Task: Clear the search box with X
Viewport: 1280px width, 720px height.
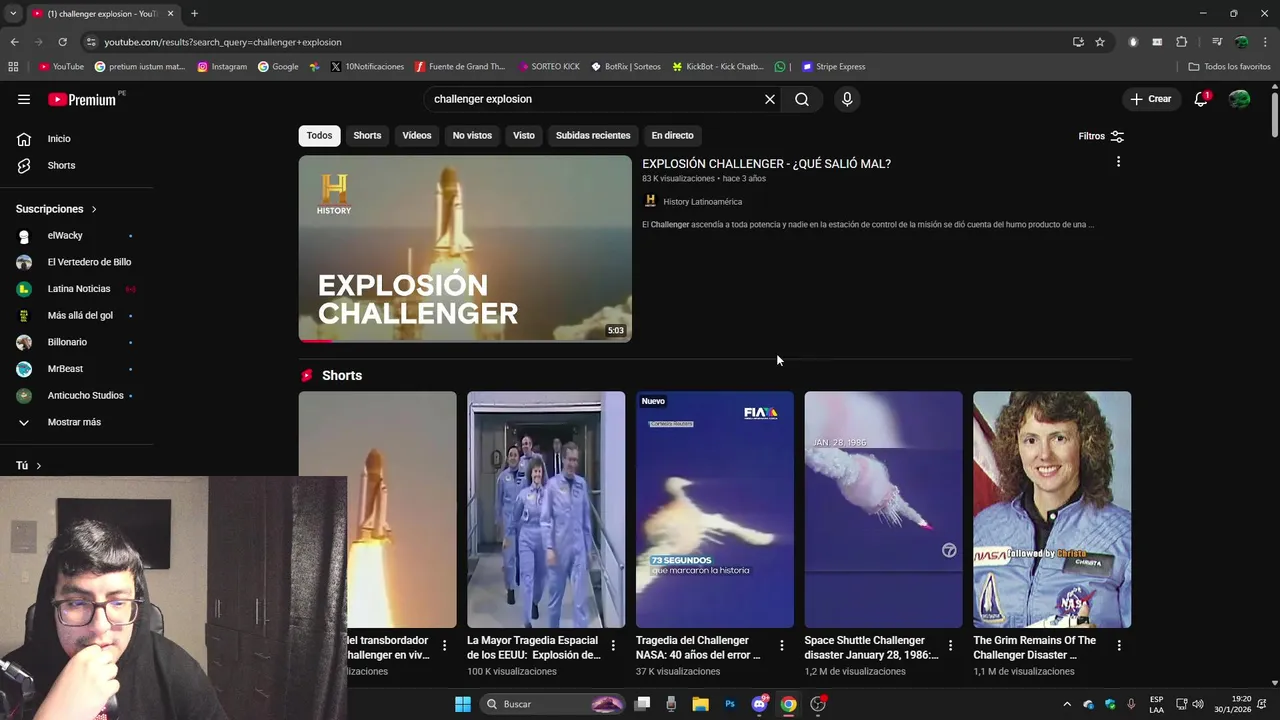Action: click(770, 99)
